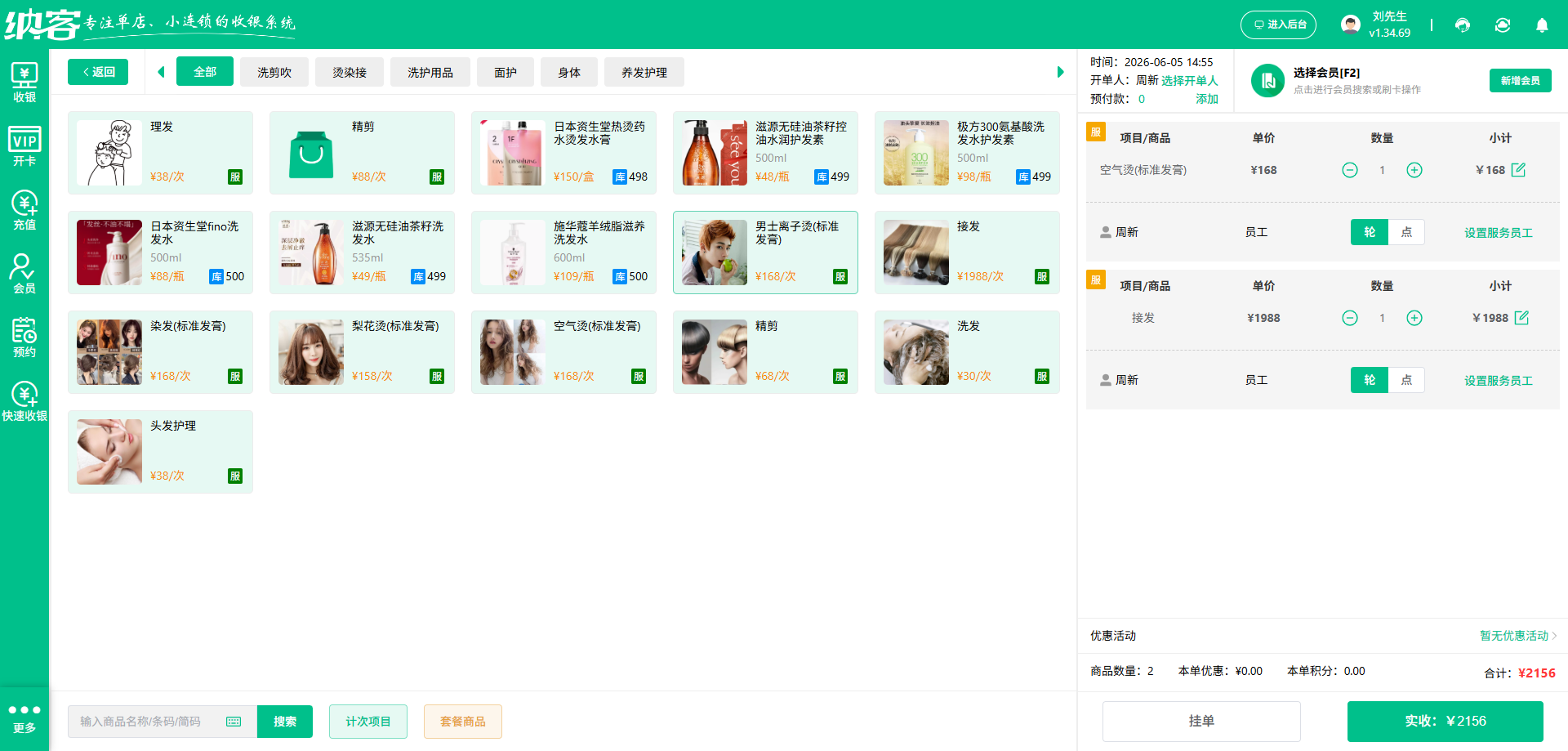Switch to the 烫染接 category tab
This screenshot has height=751, width=1568.
(350, 72)
